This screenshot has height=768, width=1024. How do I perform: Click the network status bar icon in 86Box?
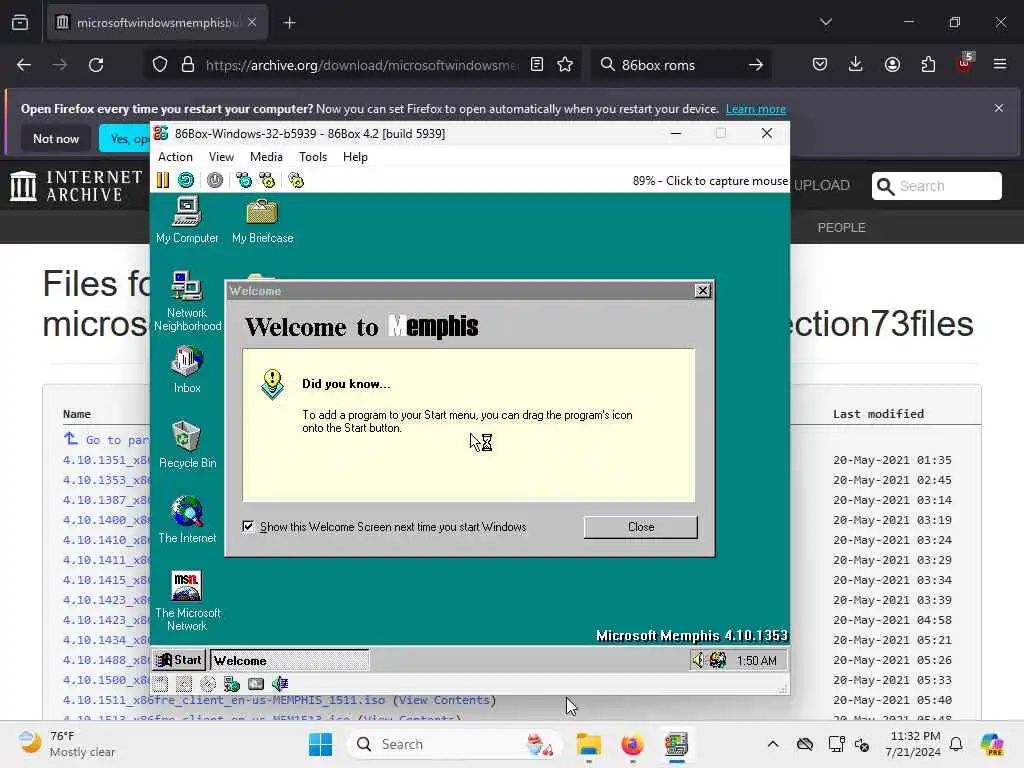click(231, 684)
